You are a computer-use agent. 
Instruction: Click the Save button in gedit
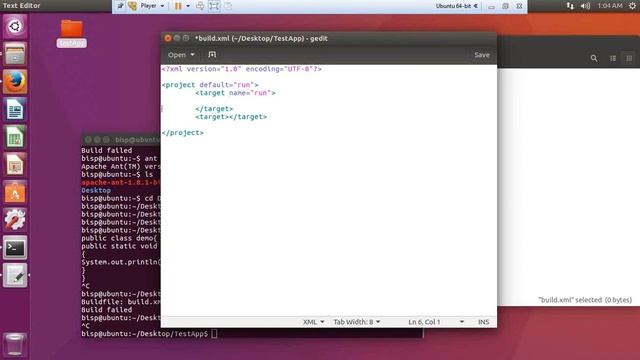(482, 55)
